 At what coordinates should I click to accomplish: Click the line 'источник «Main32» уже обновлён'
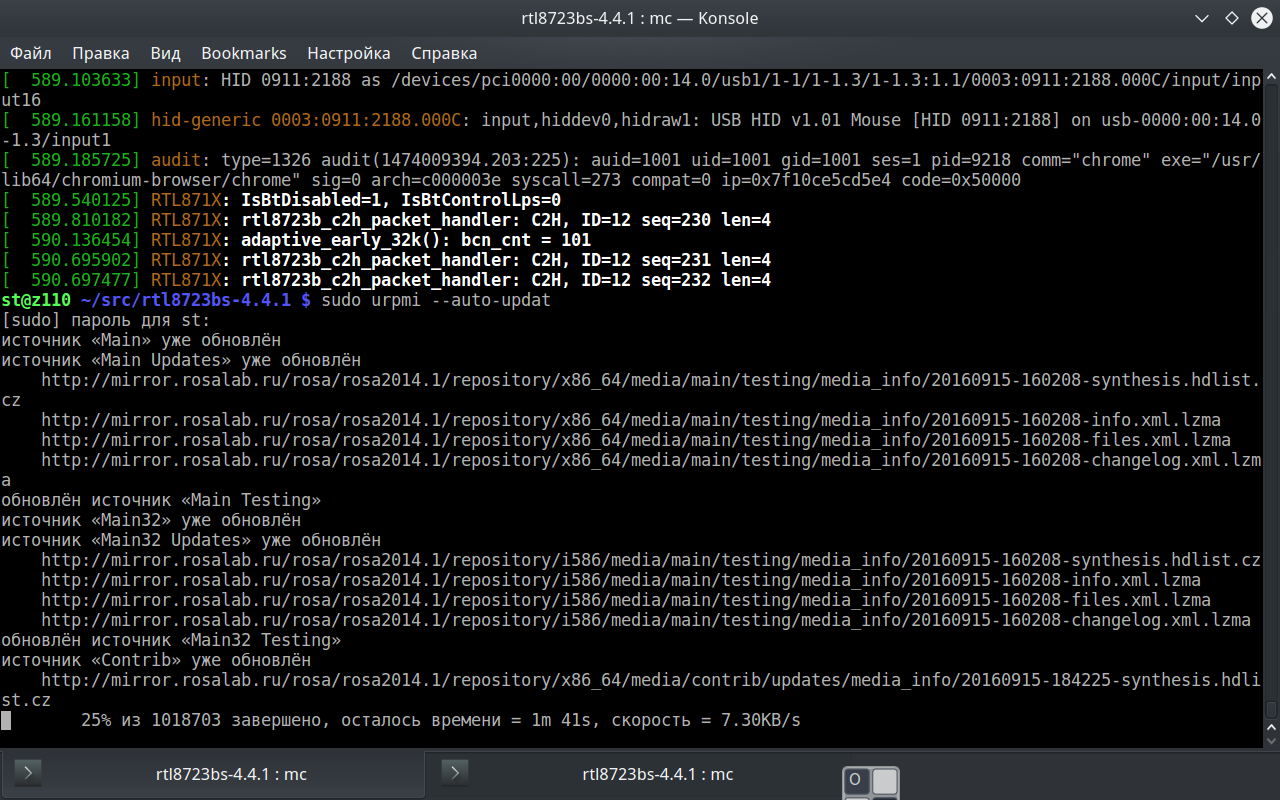click(x=151, y=520)
